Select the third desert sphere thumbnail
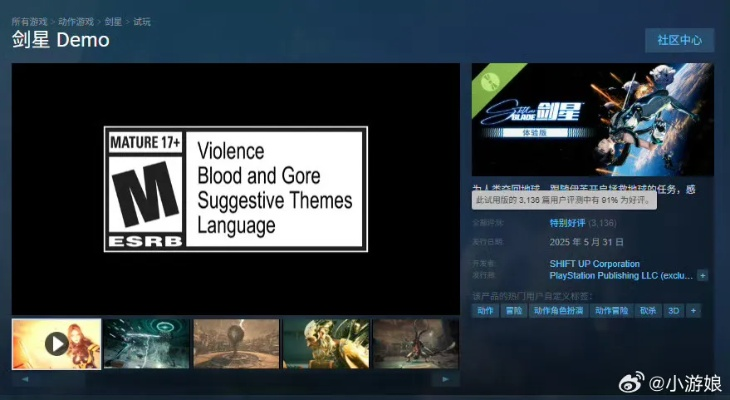The width and height of the screenshot is (730, 400). [236, 344]
